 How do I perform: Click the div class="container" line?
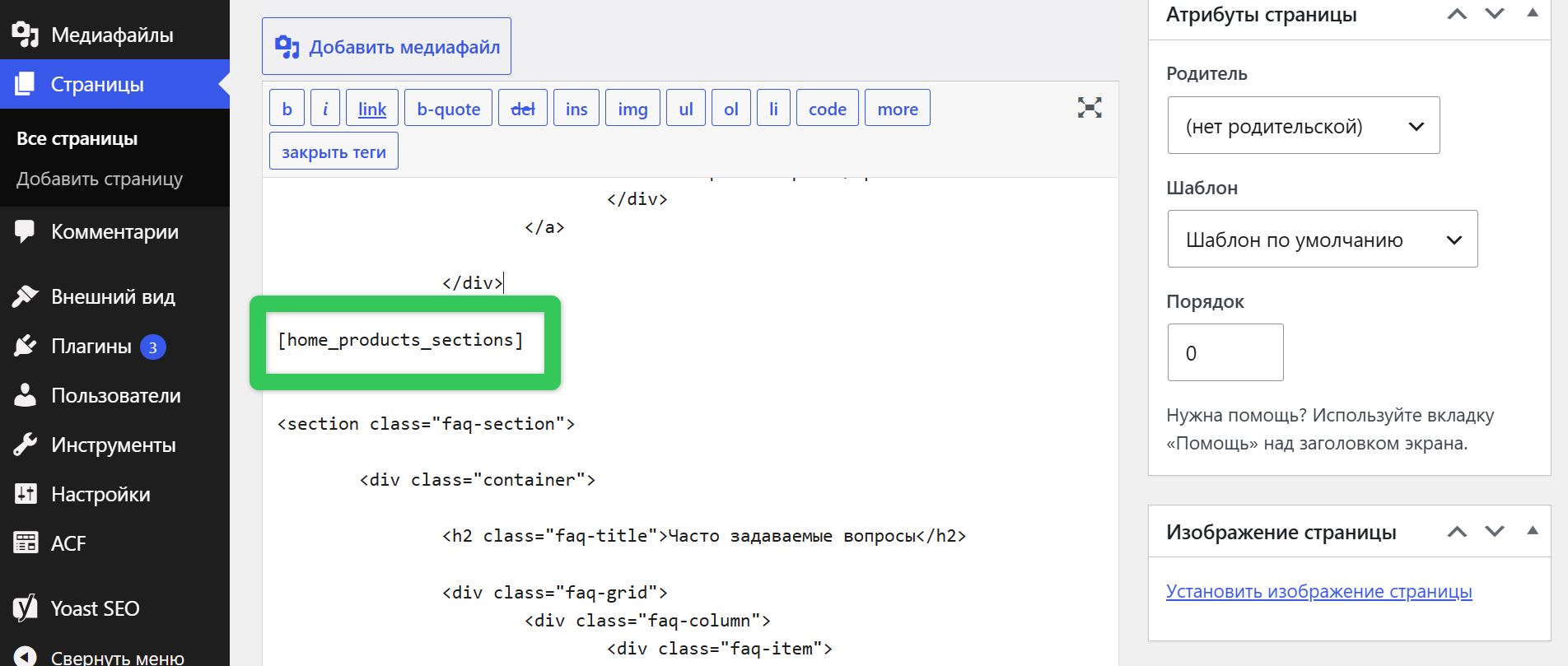(478, 480)
